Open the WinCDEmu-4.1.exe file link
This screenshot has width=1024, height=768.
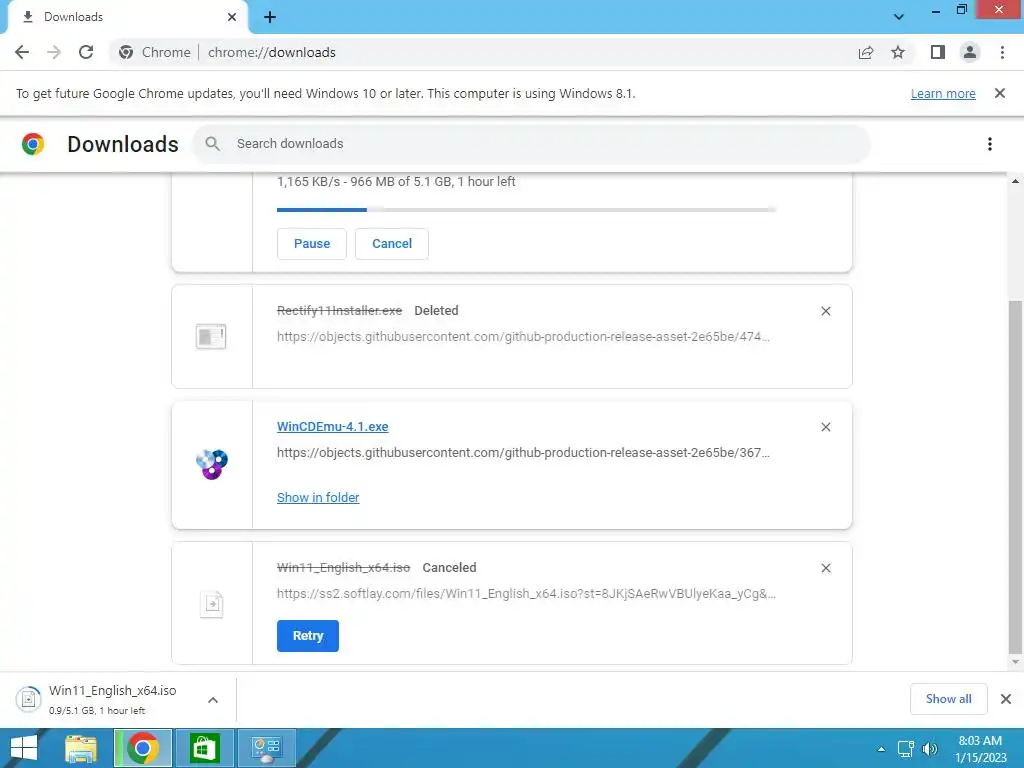coord(332,426)
